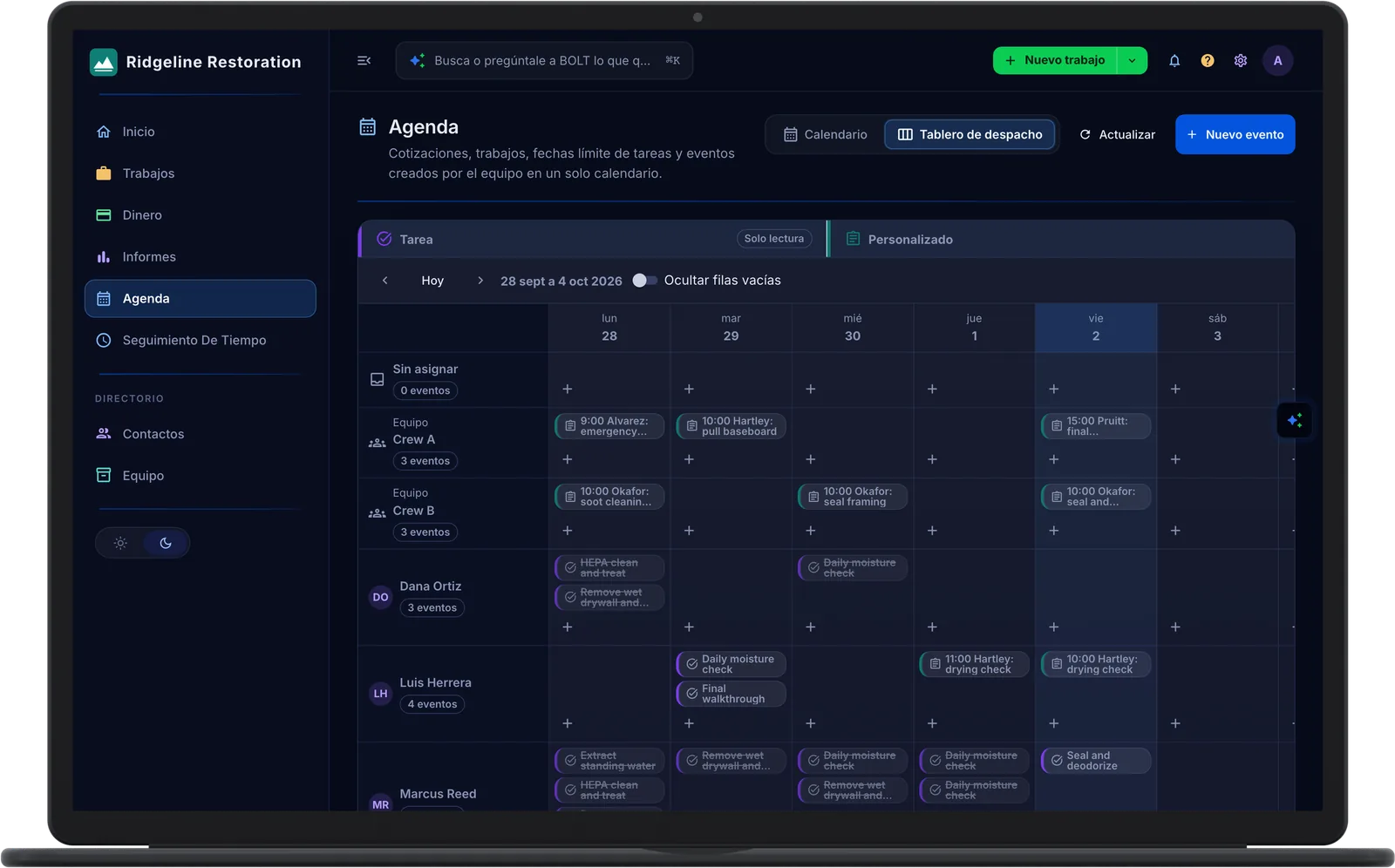Click the Agenda calendar icon beside the title
Screen dimensions: 1395x868
pos(368,127)
